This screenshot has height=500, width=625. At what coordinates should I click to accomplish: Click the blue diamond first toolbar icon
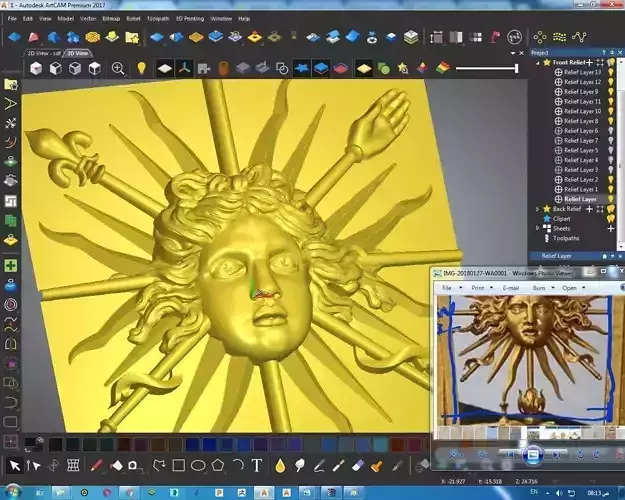(x=14, y=37)
